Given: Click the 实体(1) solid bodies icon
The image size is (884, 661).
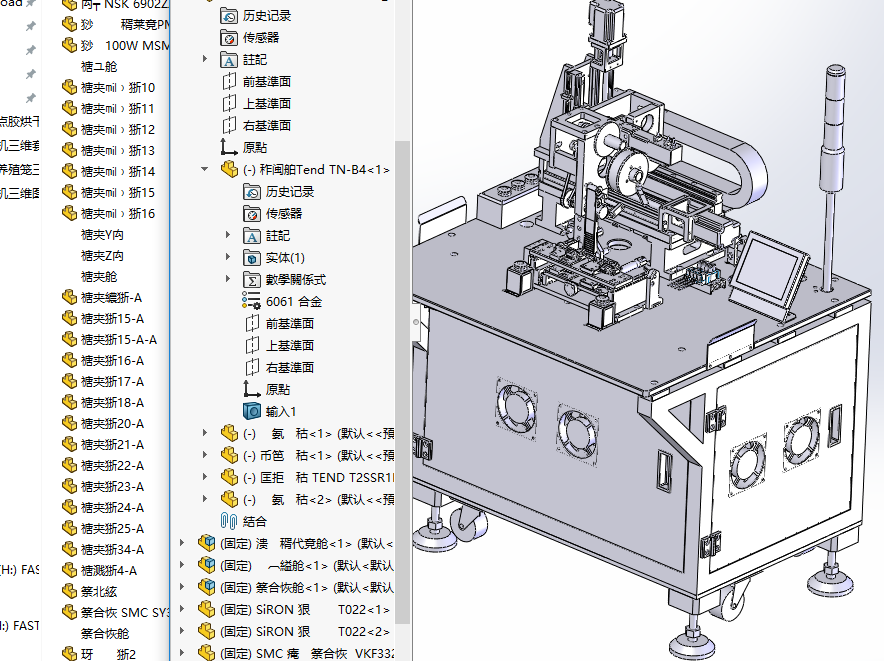Looking at the screenshot, I should [251, 258].
